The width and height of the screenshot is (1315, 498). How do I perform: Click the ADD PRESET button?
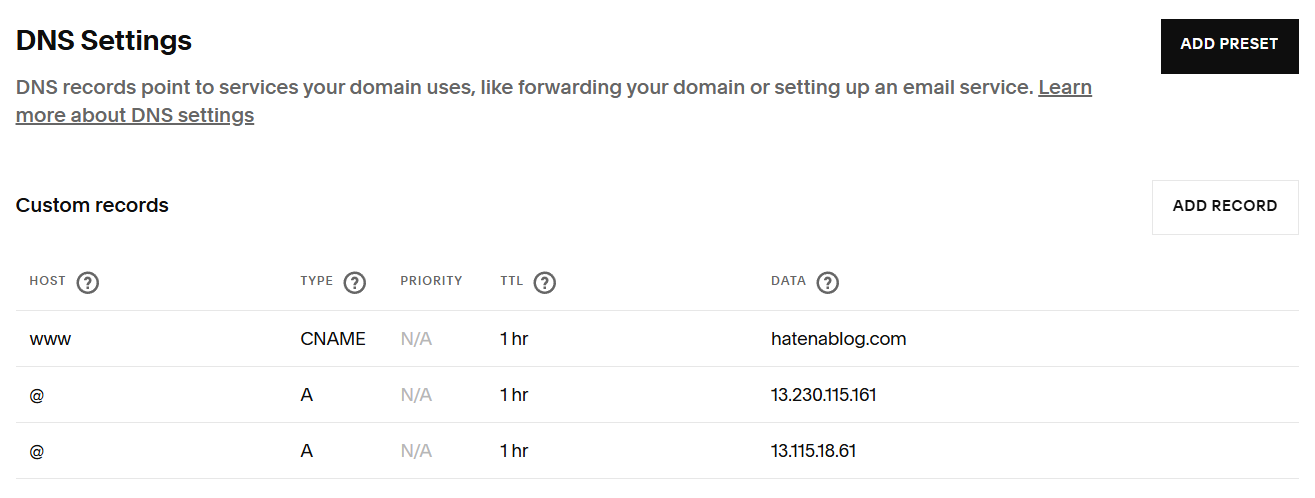coord(1229,45)
